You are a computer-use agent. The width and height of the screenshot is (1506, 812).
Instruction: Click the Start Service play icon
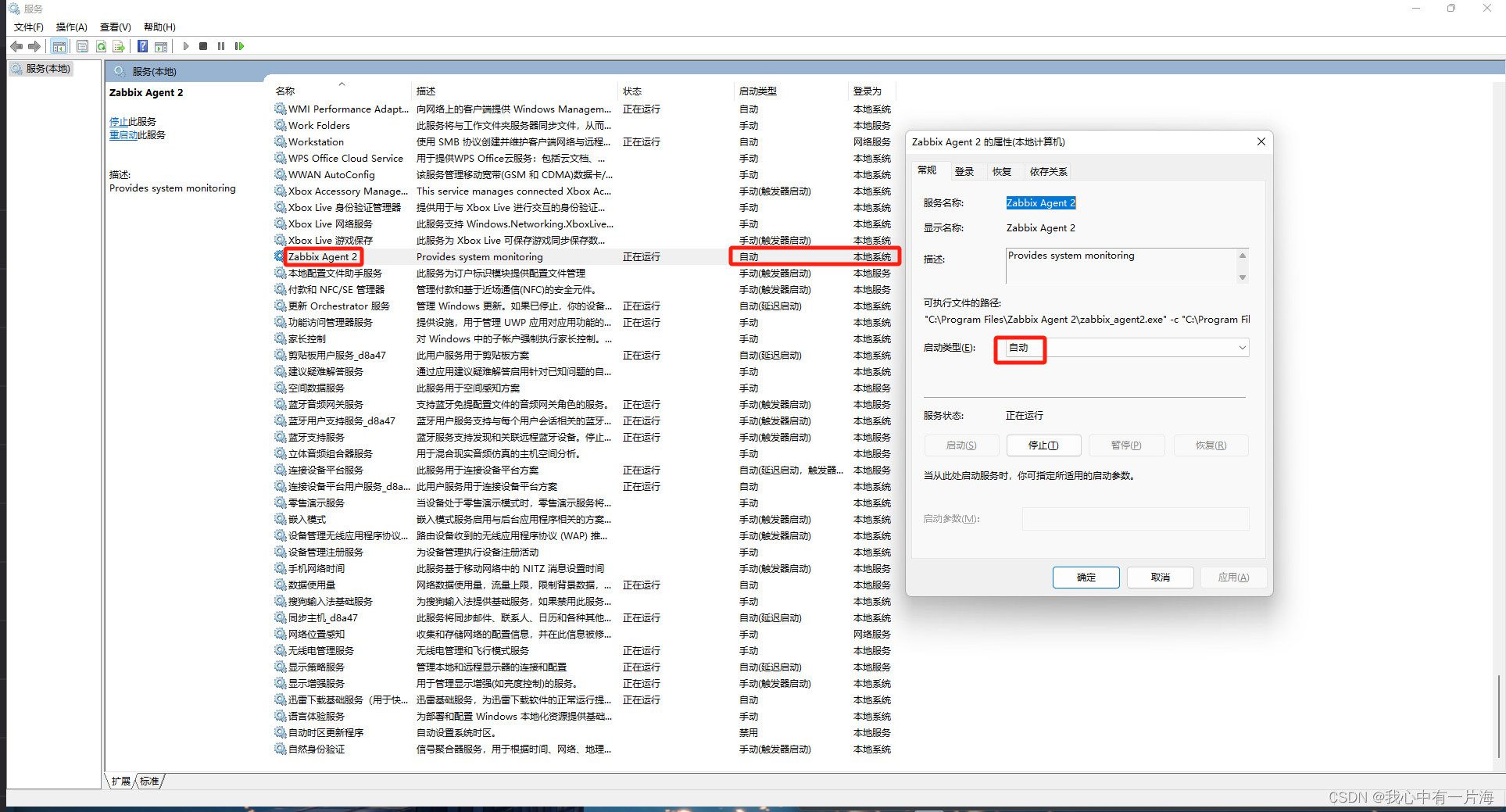186,46
